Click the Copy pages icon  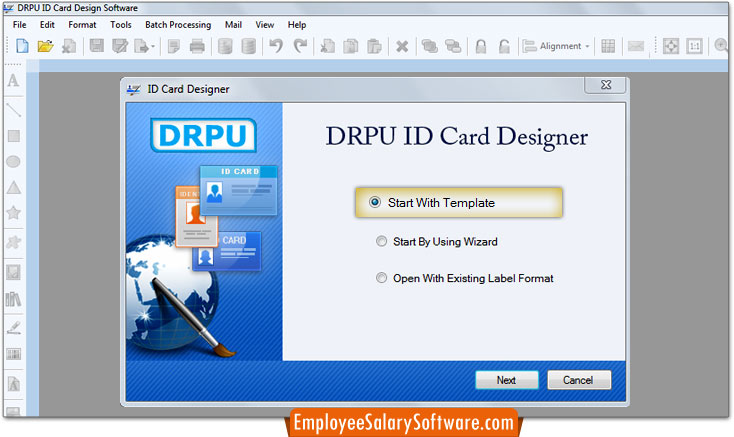pos(351,46)
